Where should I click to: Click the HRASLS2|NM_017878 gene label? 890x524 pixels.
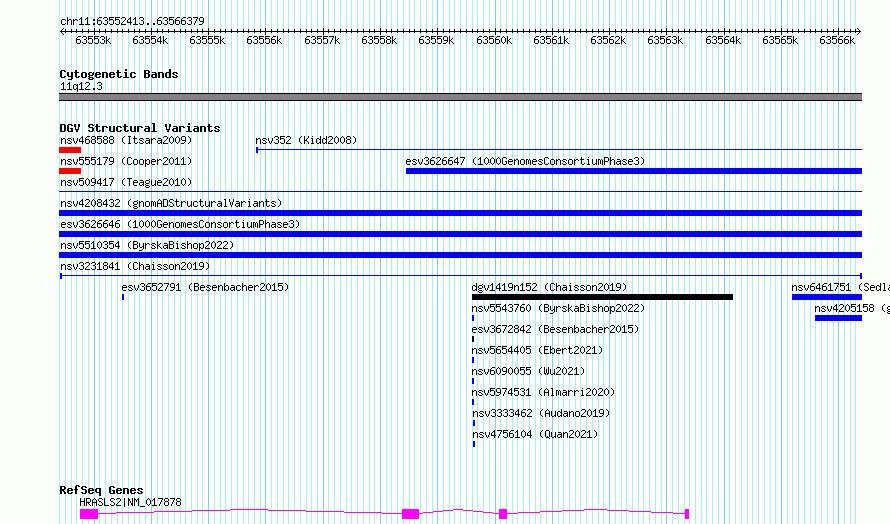click(x=131, y=502)
